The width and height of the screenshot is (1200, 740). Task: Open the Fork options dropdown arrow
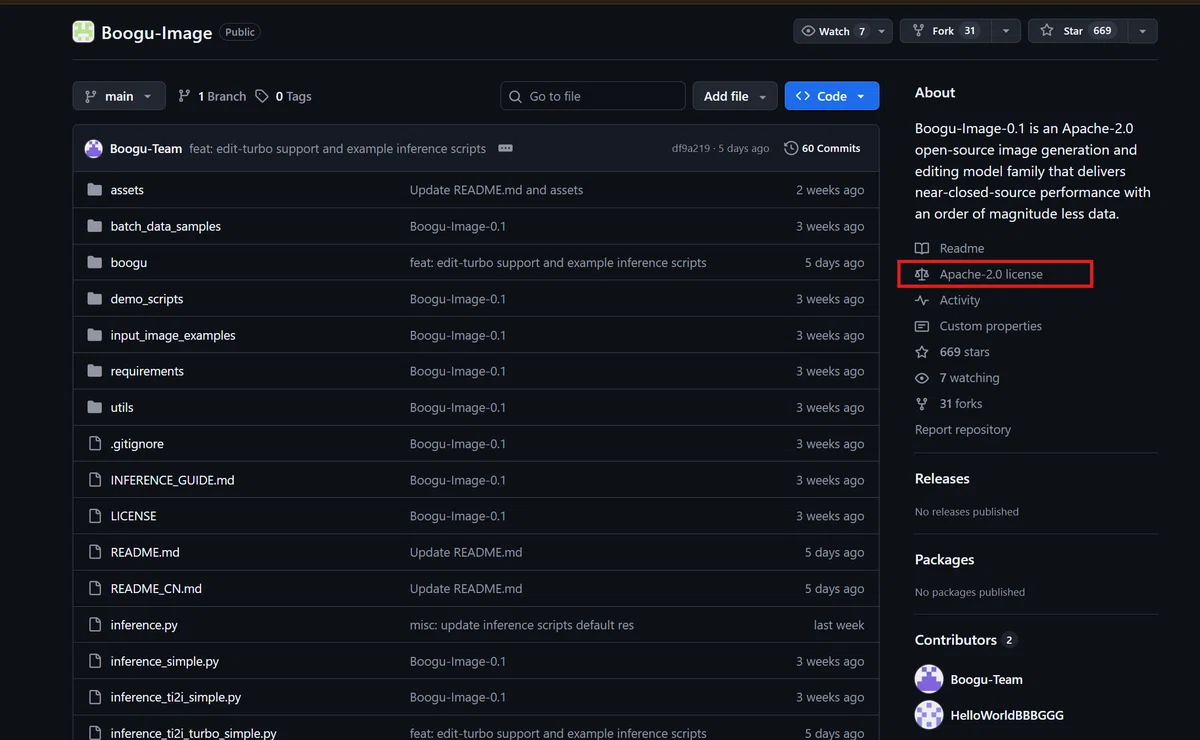coord(1007,31)
